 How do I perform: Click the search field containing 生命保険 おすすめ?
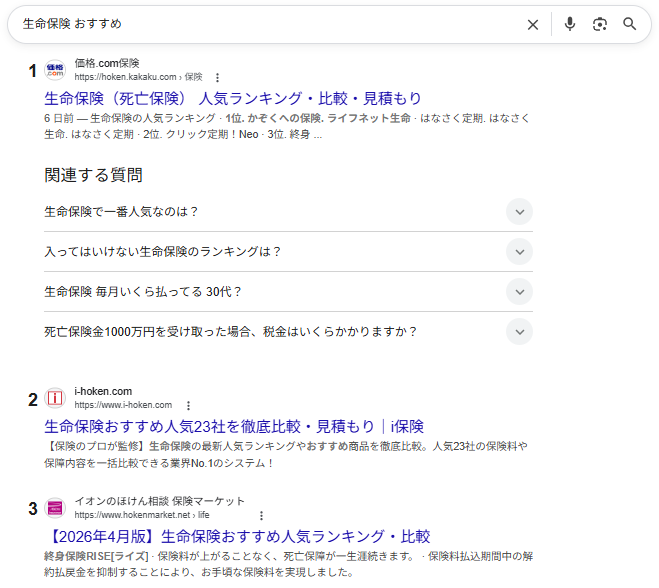tap(260, 24)
